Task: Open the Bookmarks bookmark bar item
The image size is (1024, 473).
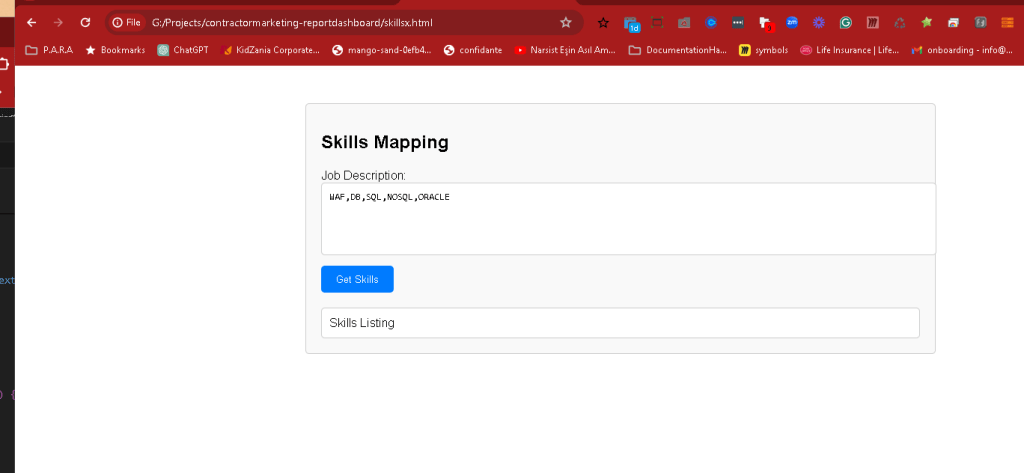Action: tap(116, 50)
